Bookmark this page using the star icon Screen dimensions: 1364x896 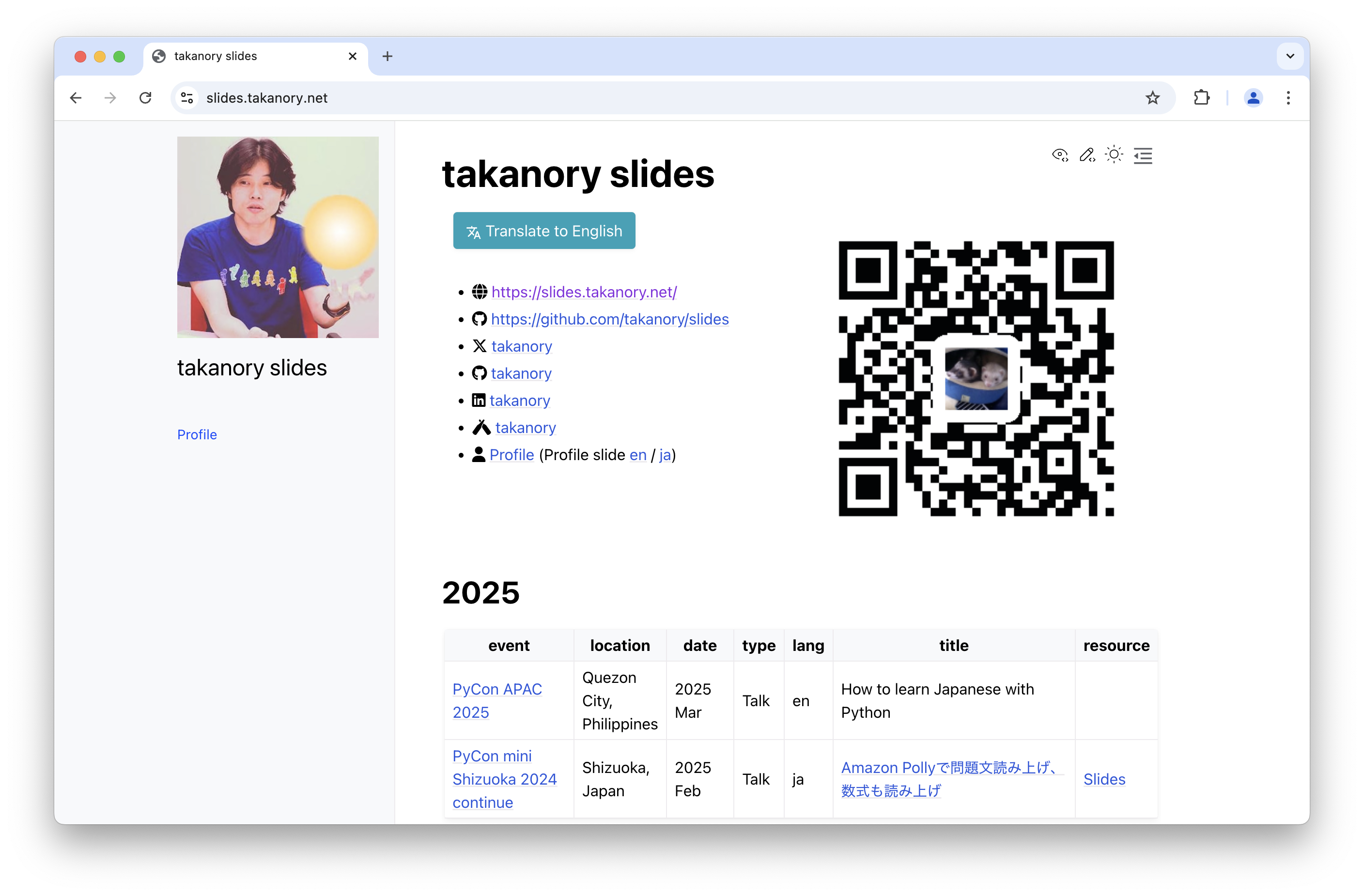point(1153,97)
